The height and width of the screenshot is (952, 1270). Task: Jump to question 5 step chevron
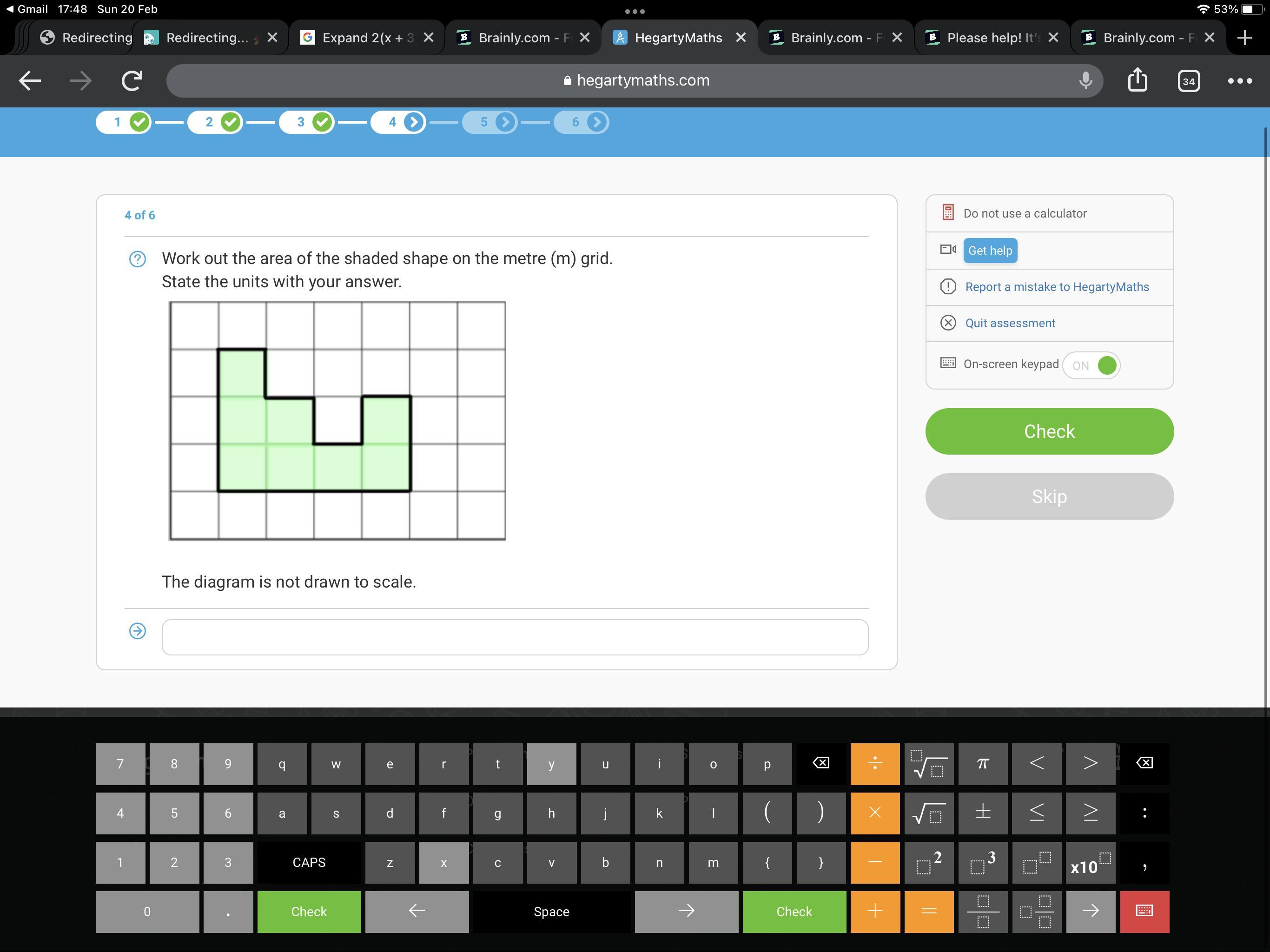[505, 122]
